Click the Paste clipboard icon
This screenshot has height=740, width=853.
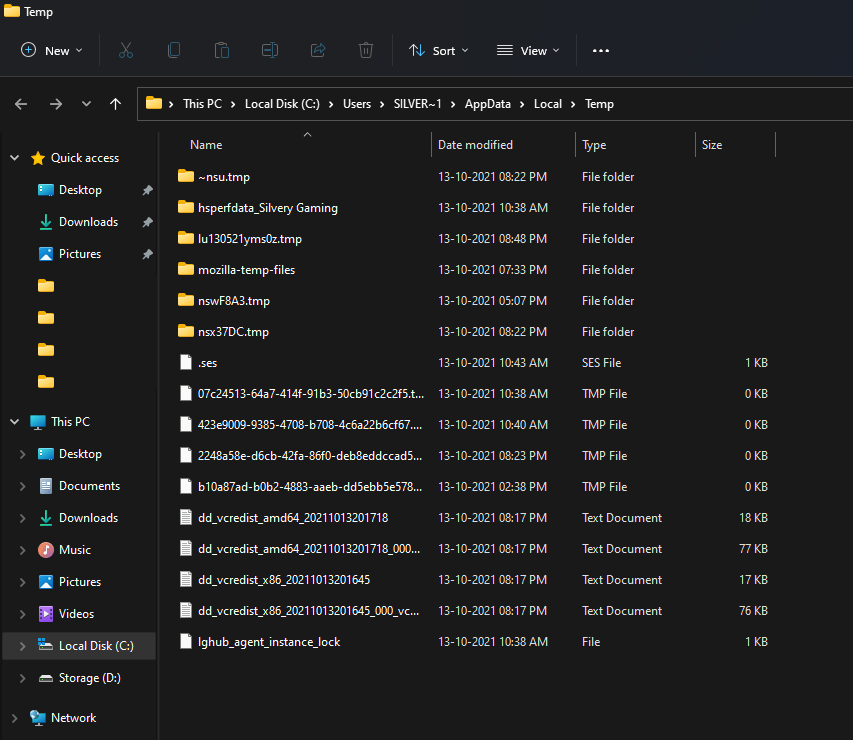221,51
